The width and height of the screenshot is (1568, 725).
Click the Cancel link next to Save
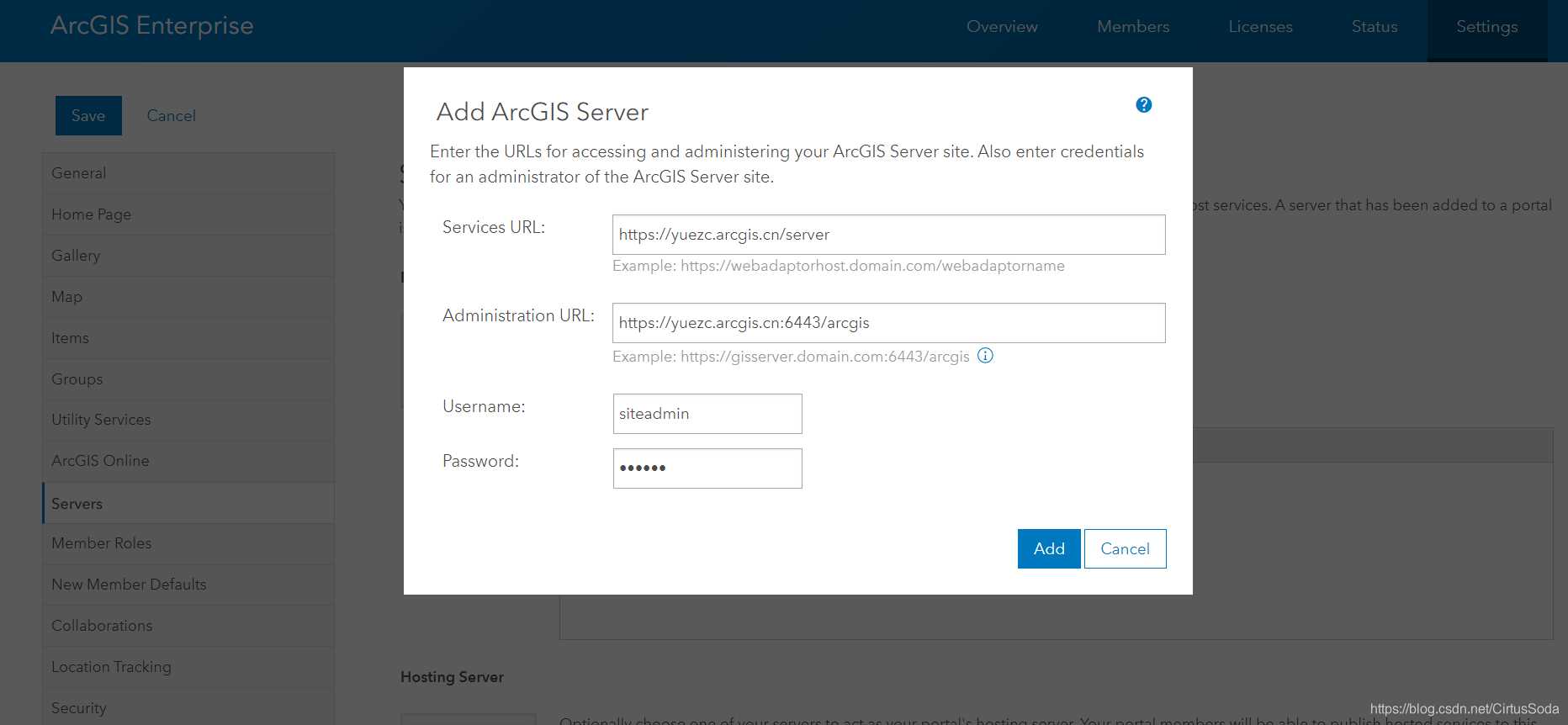172,116
